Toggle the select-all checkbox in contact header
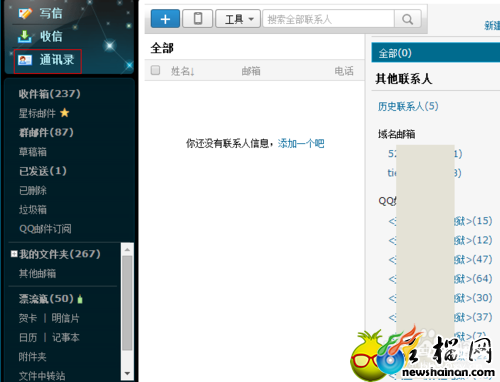The image size is (500, 382). (155, 70)
